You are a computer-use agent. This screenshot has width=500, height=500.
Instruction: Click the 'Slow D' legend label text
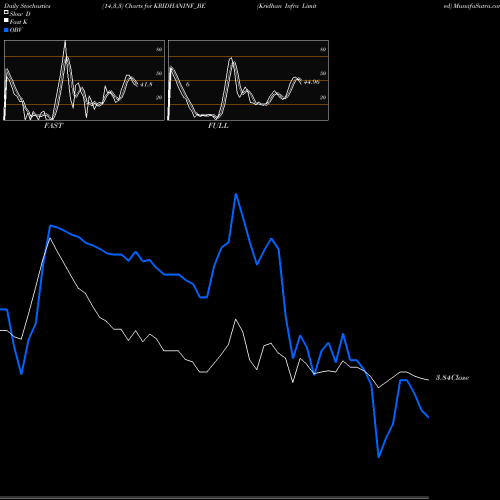(20, 14)
